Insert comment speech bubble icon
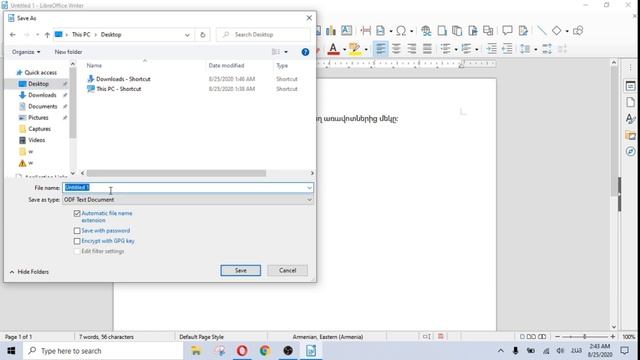The image size is (640, 360). pos(507,30)
